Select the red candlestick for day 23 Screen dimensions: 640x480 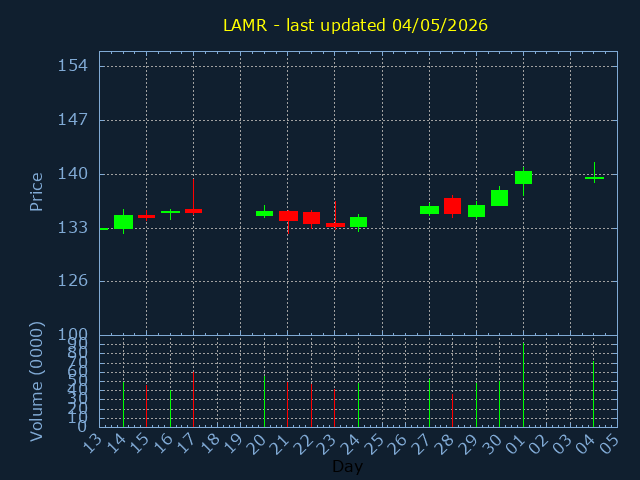click(335, 224)
